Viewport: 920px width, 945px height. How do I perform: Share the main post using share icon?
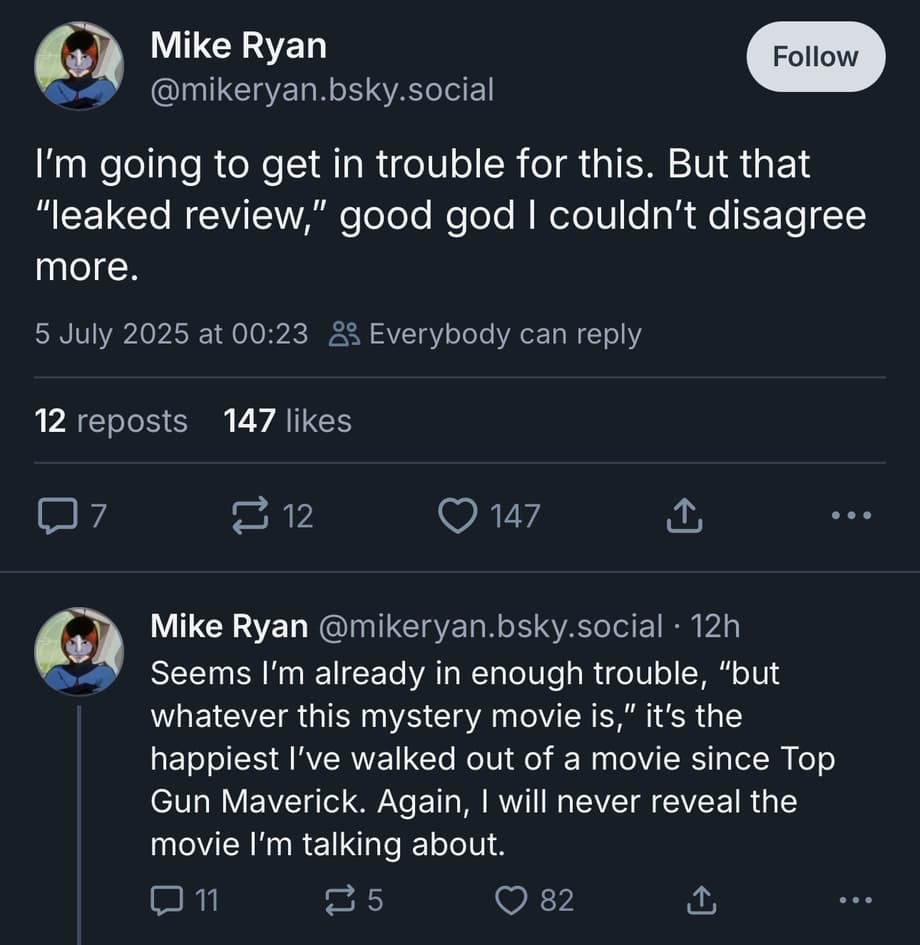point(685,516)
